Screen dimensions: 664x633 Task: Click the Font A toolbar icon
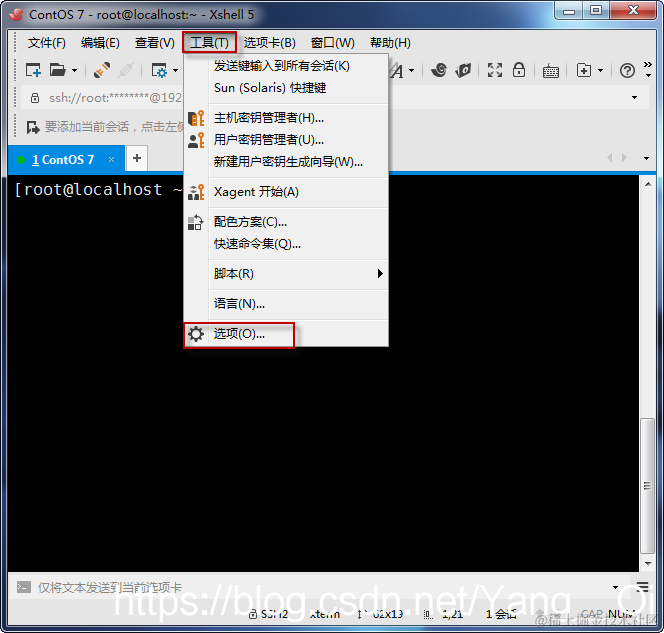click(397, 70)
